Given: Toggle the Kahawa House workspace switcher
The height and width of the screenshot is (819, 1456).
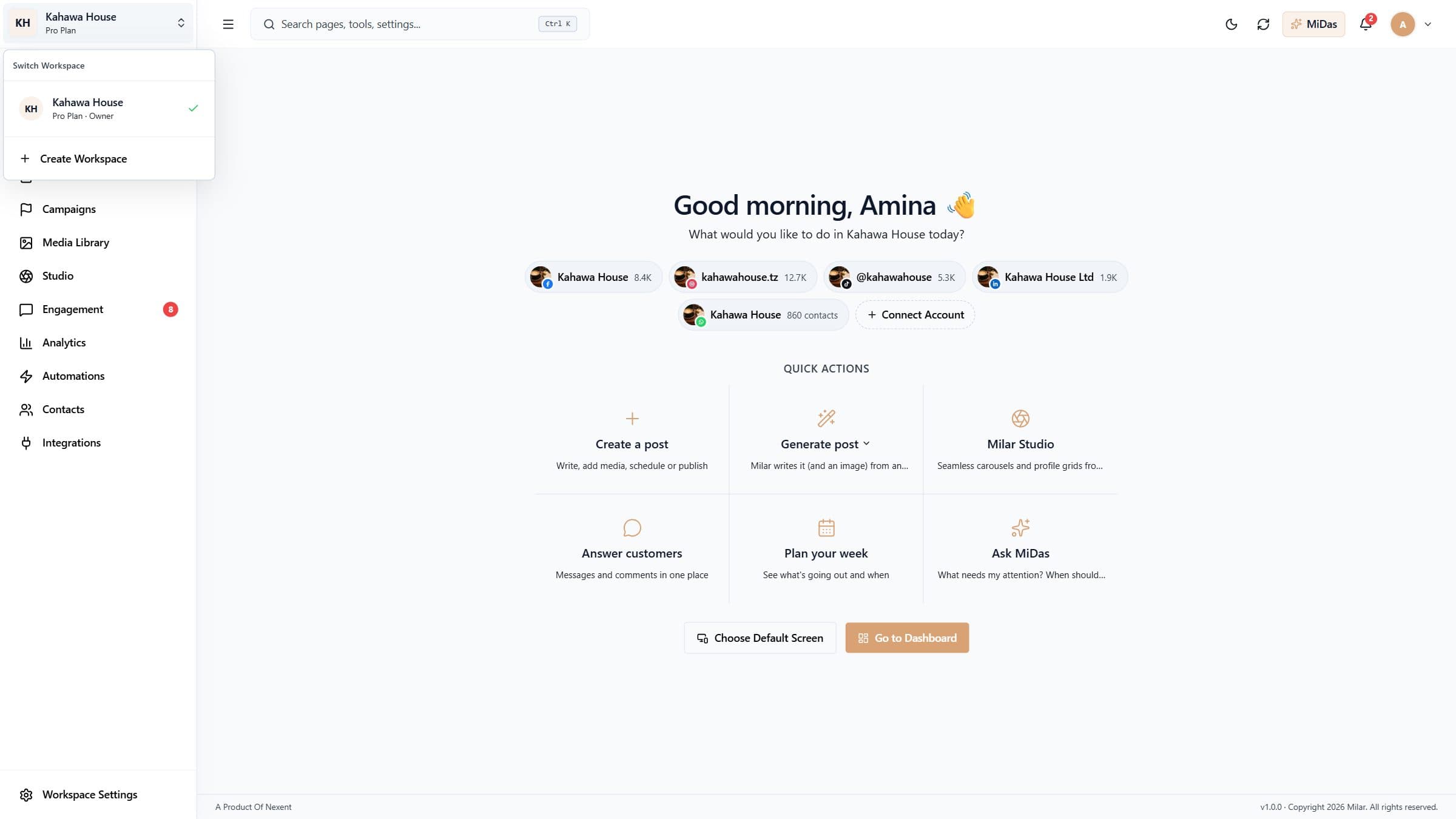Looking at the screenshot, I should [98, 23].
